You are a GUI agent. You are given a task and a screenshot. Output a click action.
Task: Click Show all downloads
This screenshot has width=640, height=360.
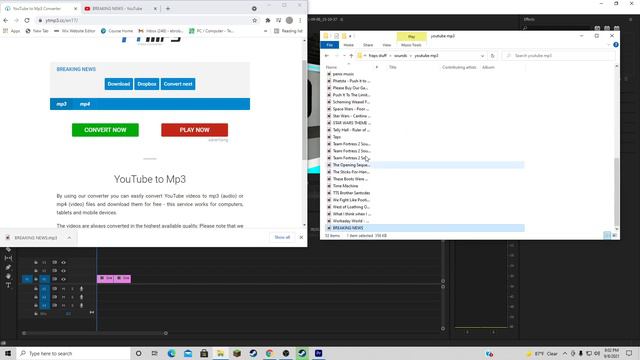pos(282,237)
